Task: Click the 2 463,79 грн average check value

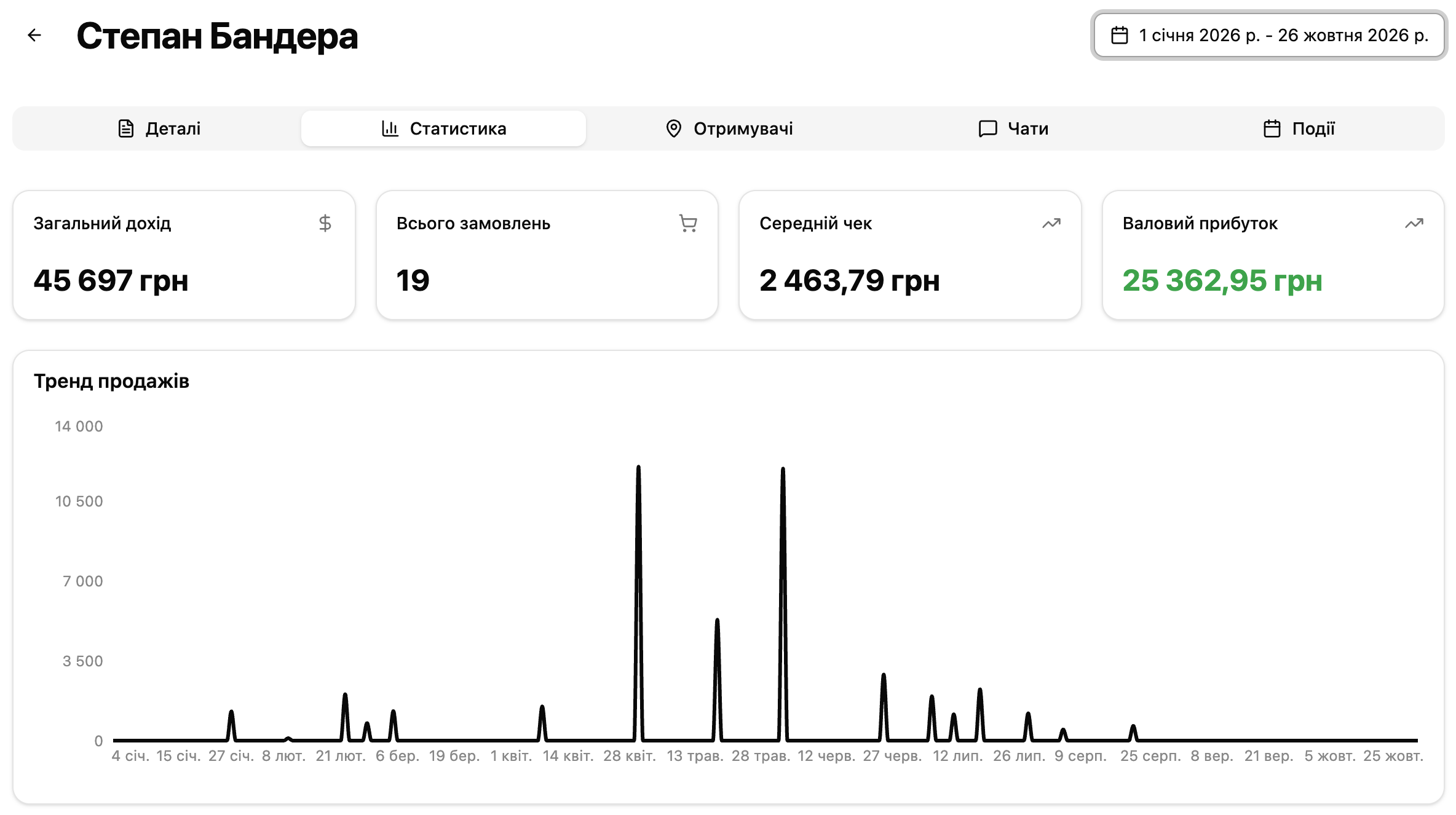Action: 849,280
